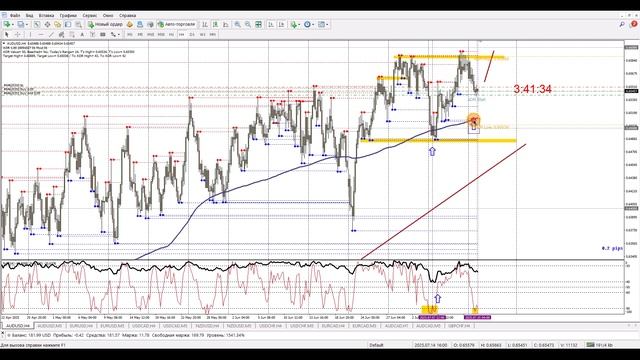Expand the Profiles dropdown arrow

click(x=27, y=24)
